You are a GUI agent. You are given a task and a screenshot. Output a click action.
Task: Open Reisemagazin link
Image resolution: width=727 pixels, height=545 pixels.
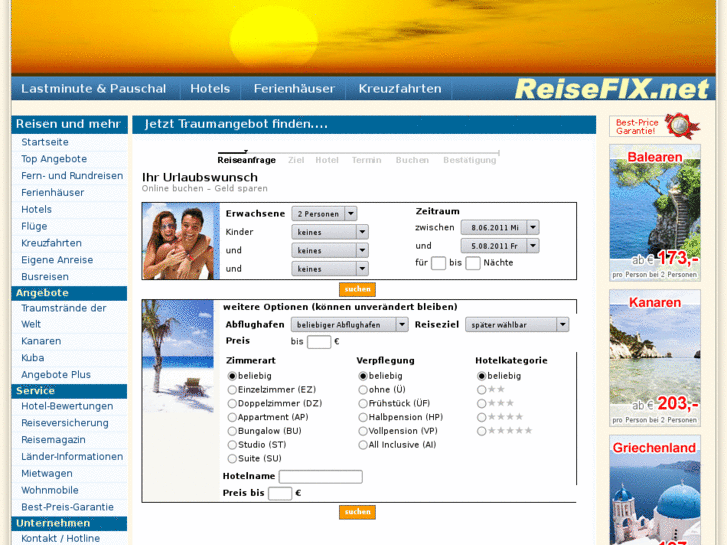coord(53,440)
